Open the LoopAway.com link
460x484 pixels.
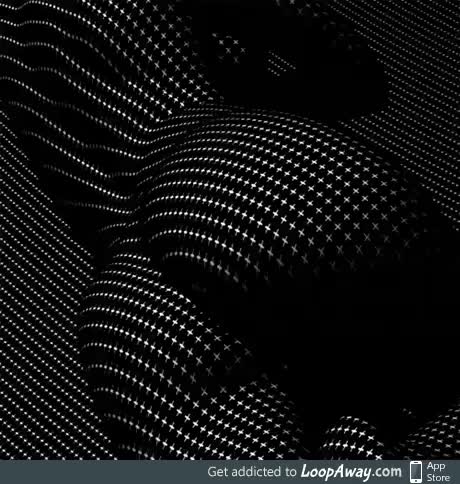[351, 472]
